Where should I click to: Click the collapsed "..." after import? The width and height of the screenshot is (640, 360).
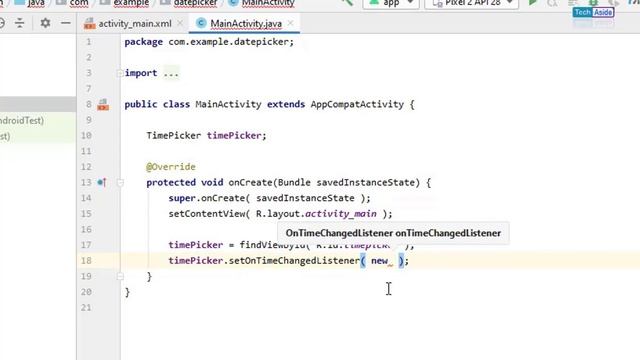tap(171, 73)
